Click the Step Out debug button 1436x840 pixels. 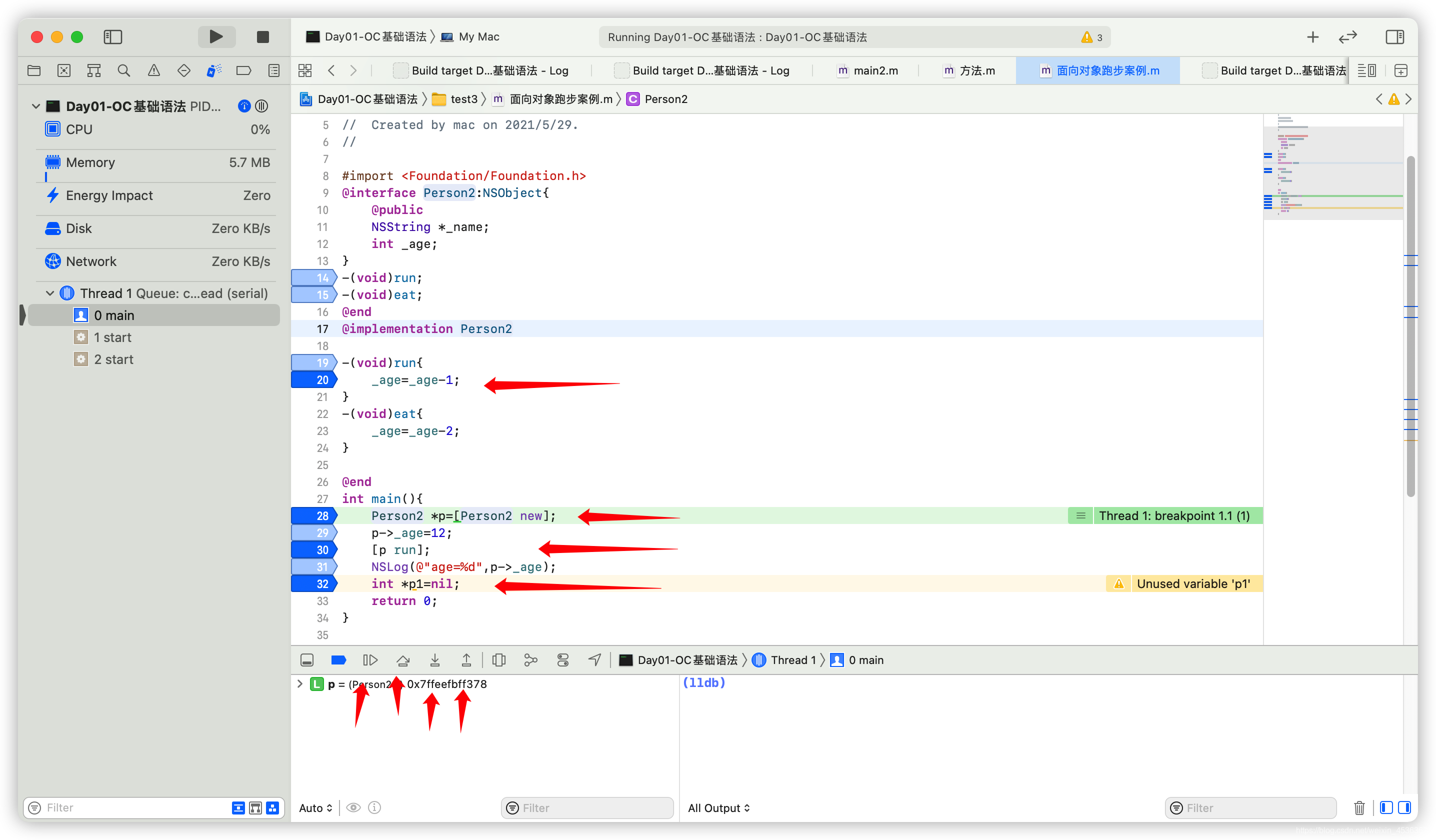tap(466, 660)
